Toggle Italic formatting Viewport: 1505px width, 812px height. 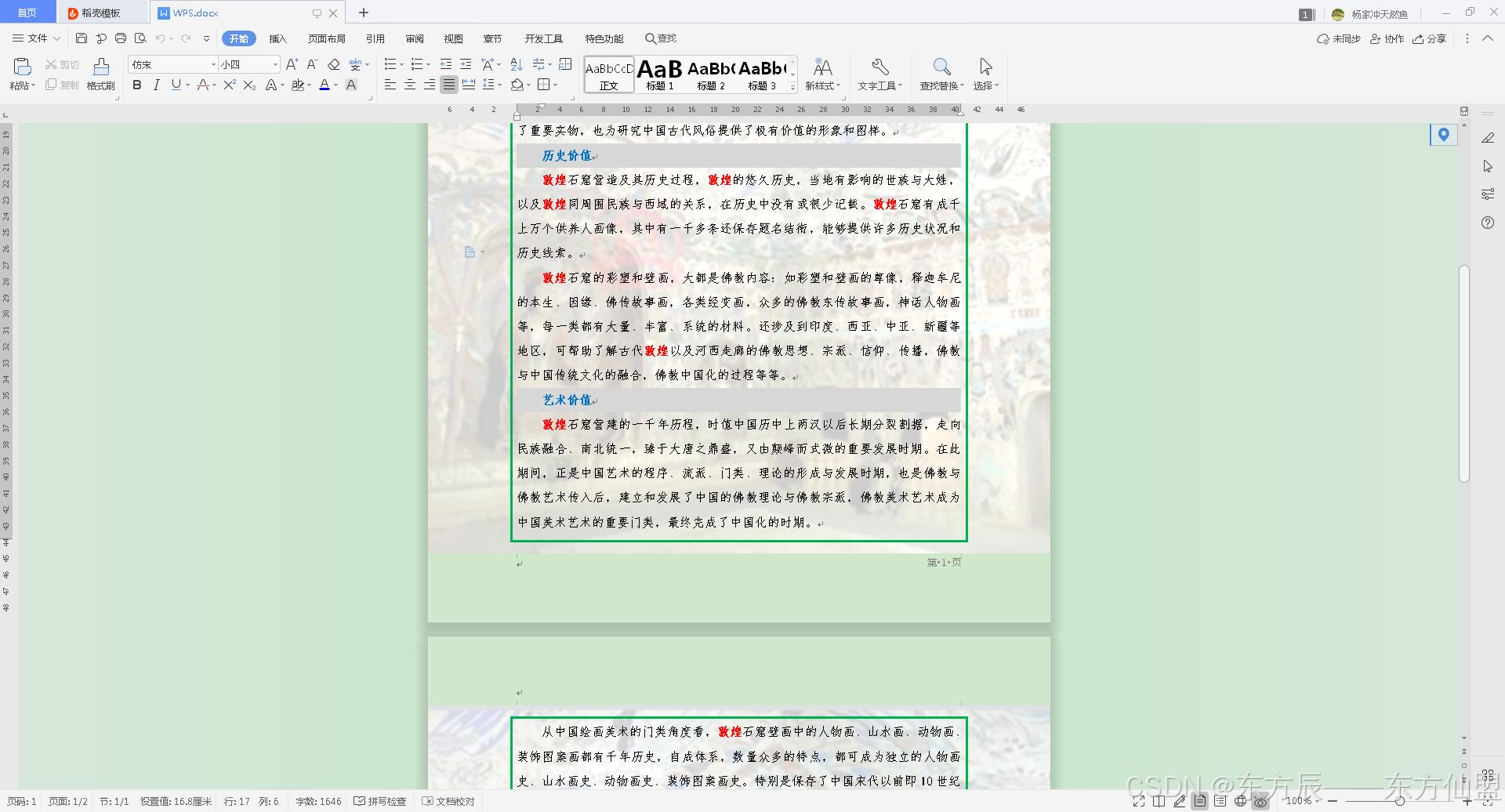[156, 85]
